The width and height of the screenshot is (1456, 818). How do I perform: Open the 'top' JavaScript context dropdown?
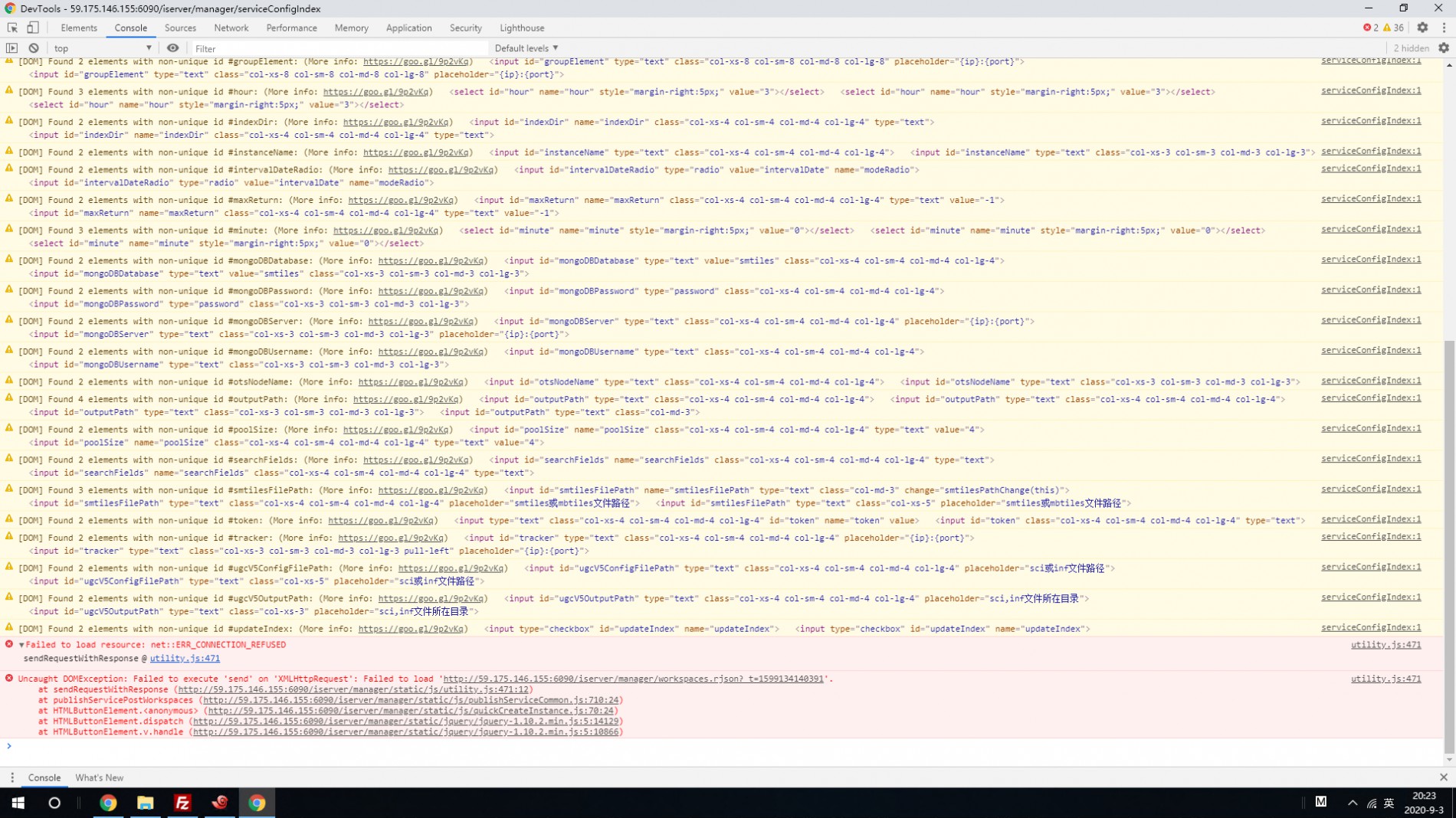[x=103, y=48]
